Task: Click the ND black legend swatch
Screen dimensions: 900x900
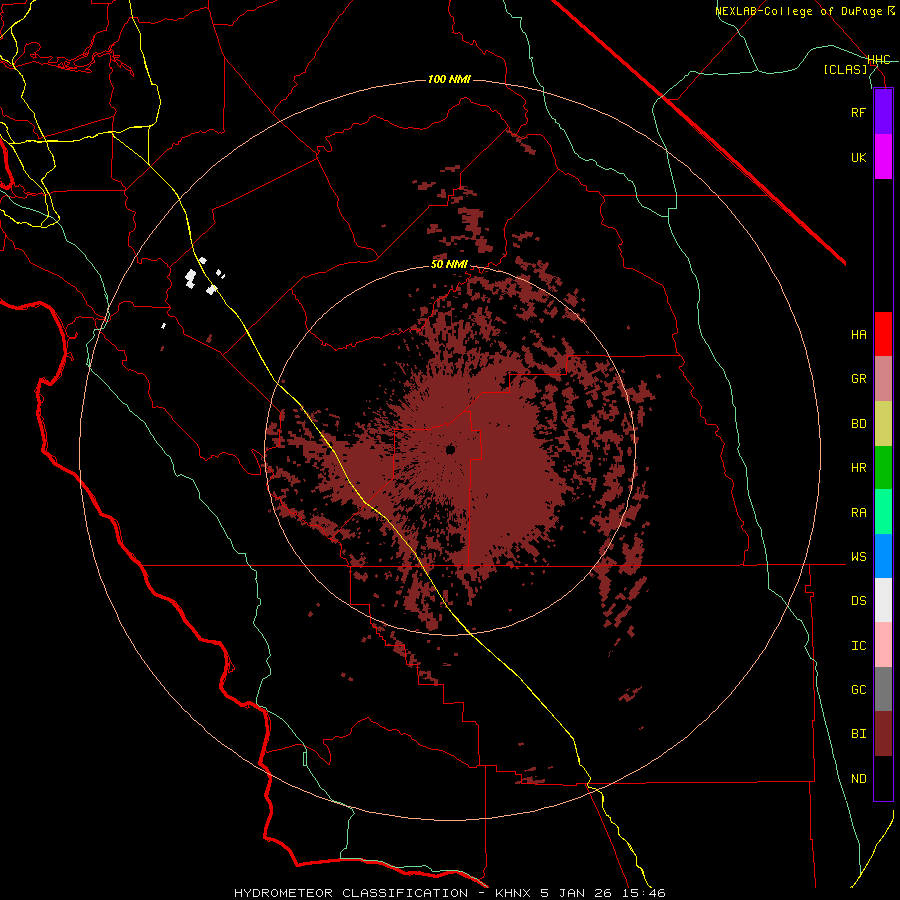Action: (x=883, y=778)
